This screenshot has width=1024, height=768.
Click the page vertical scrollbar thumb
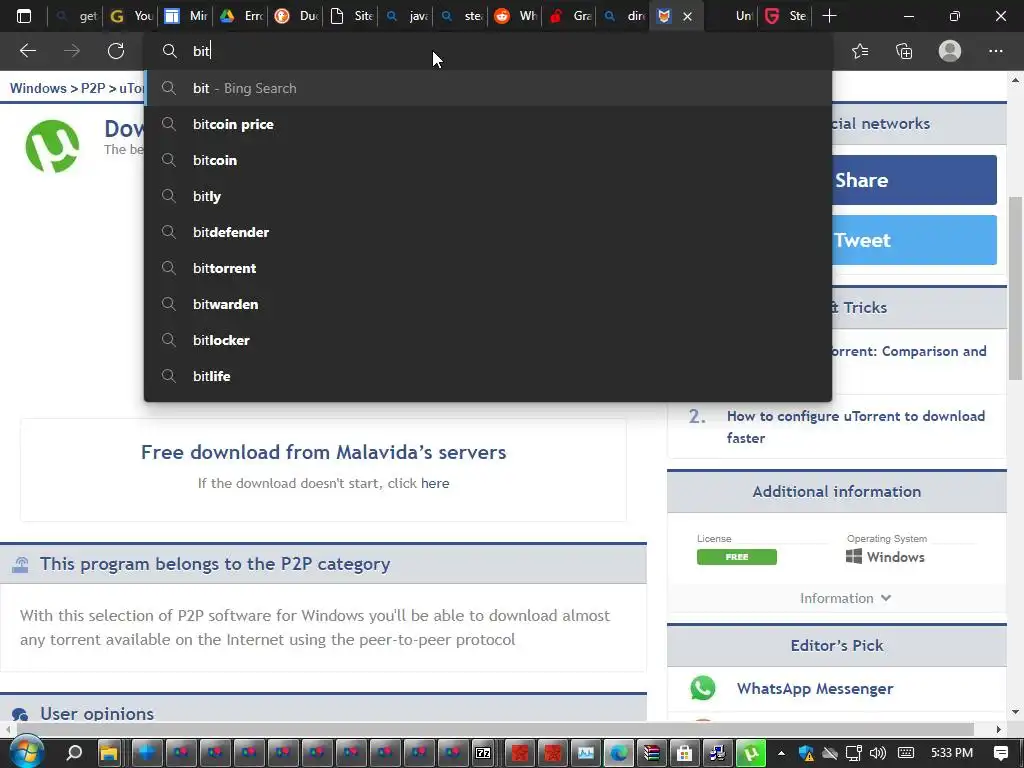(1016, 287)
